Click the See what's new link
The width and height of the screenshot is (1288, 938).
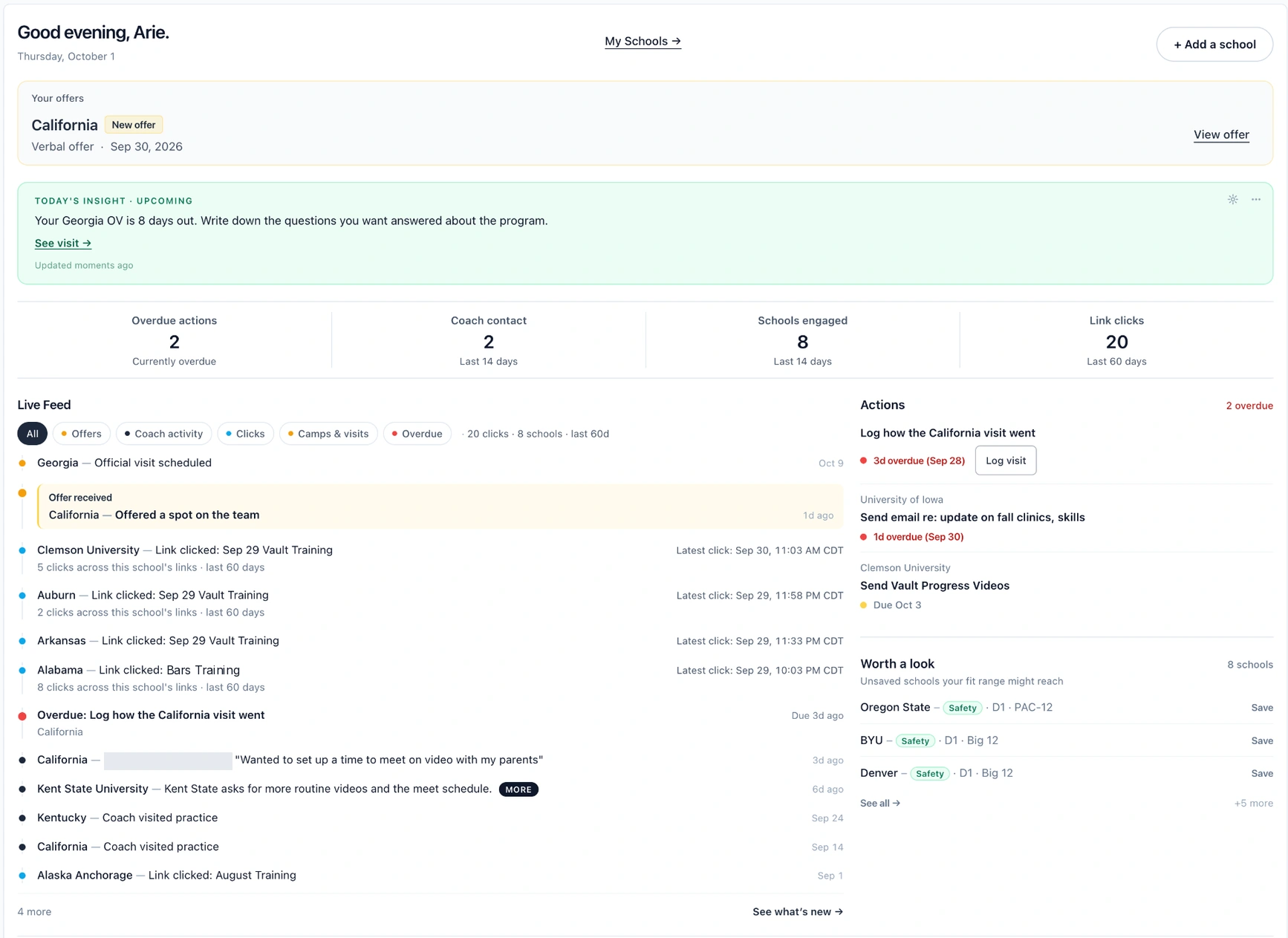coord(798,911)
